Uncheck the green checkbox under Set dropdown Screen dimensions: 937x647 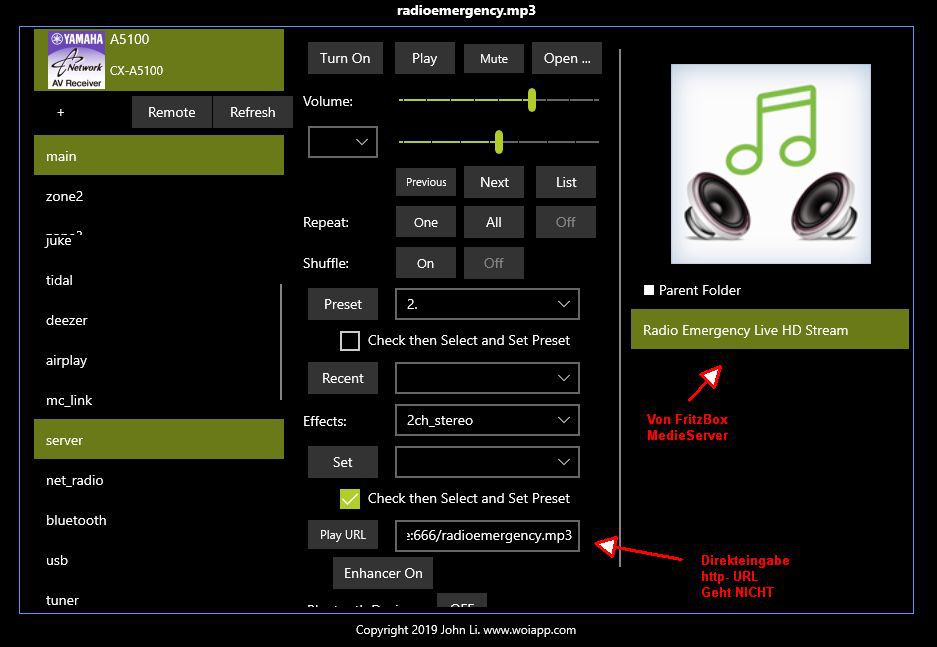pyautogui.click(x=350, y=498)
